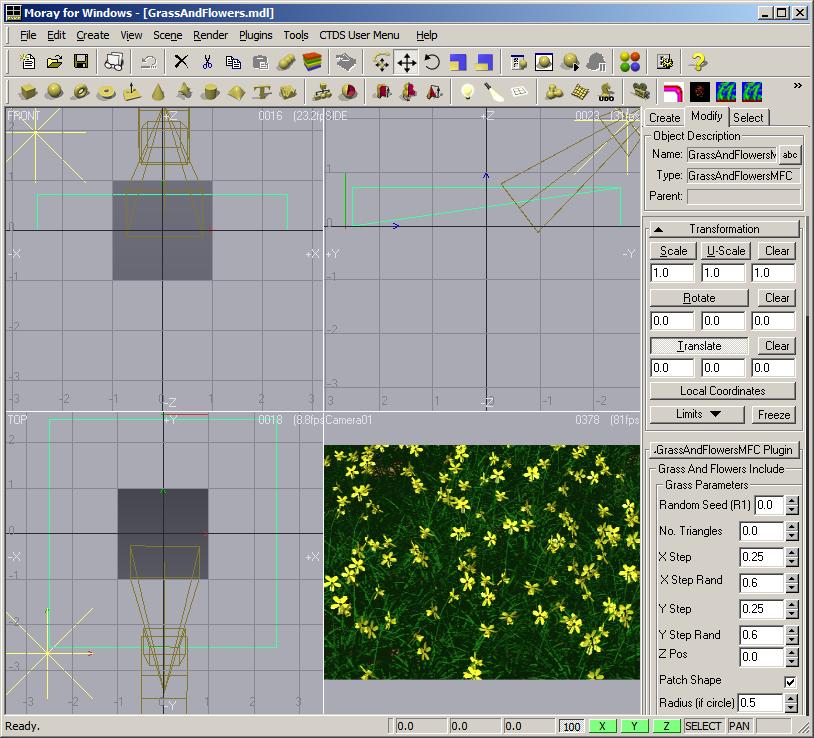Open the Render menu

pyautogui.click(x=210, y=35)
